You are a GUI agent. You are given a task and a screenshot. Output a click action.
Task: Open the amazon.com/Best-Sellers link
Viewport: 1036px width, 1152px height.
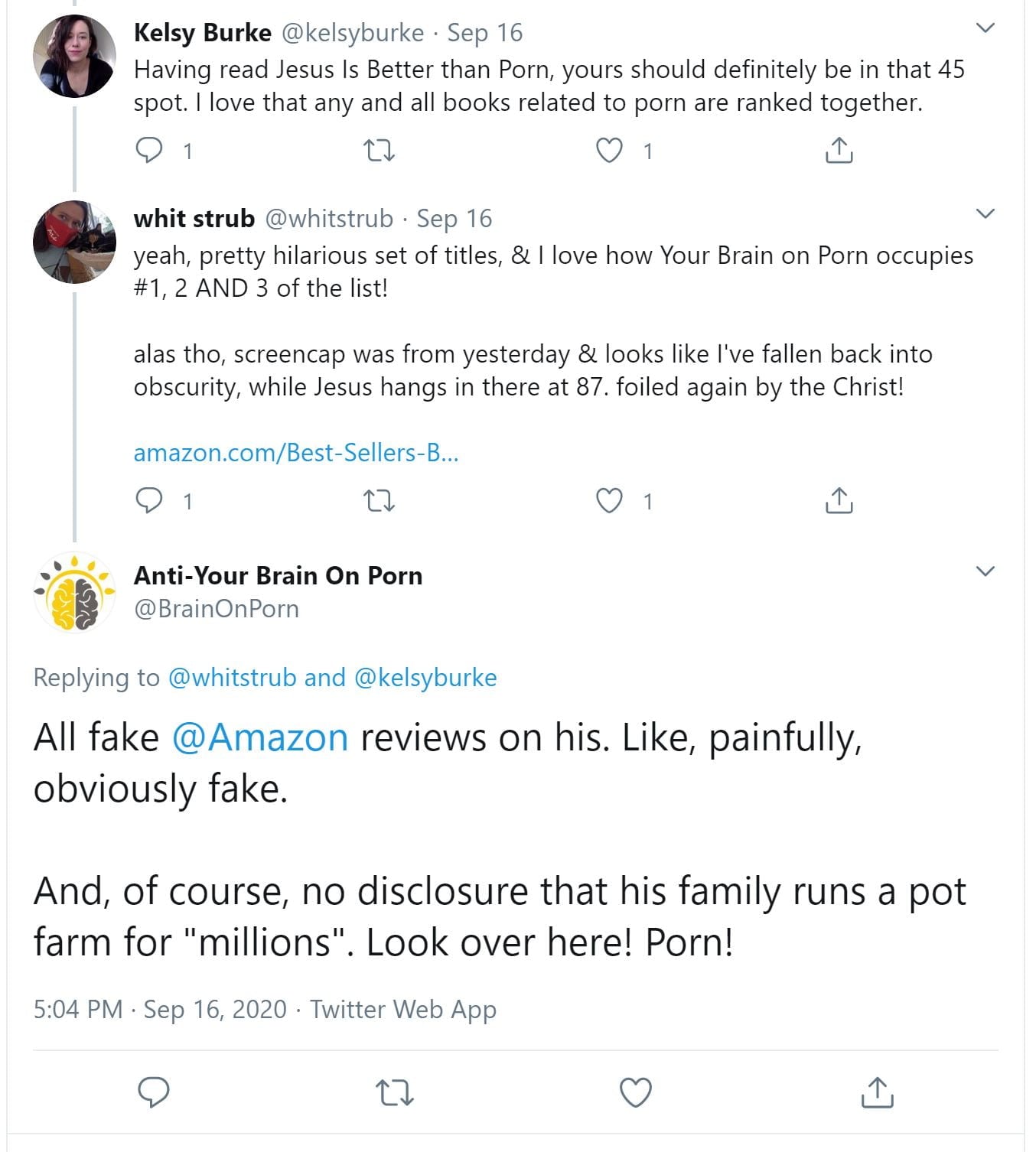(296, 453)
